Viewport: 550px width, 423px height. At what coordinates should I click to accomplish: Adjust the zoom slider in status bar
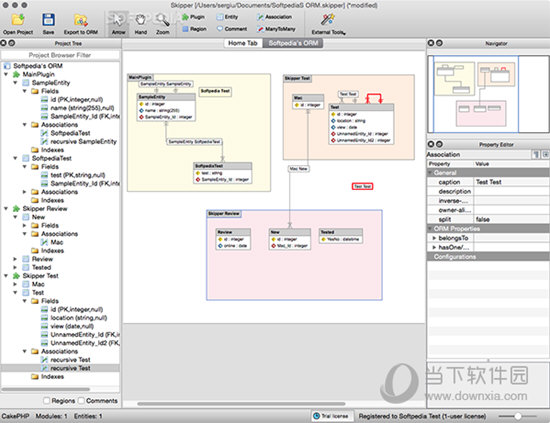[x=518, y=416]
